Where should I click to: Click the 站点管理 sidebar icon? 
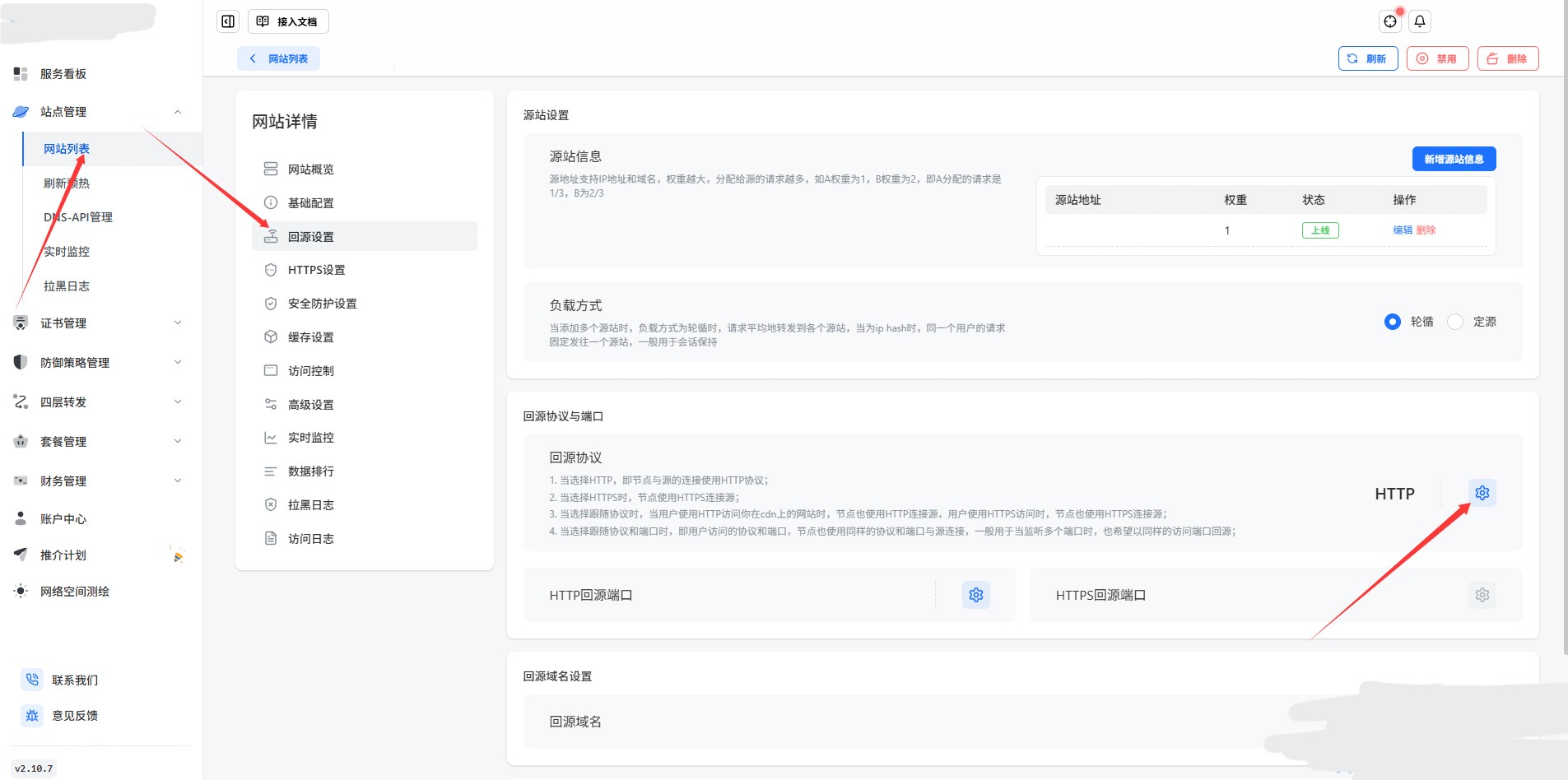[20, 112]
